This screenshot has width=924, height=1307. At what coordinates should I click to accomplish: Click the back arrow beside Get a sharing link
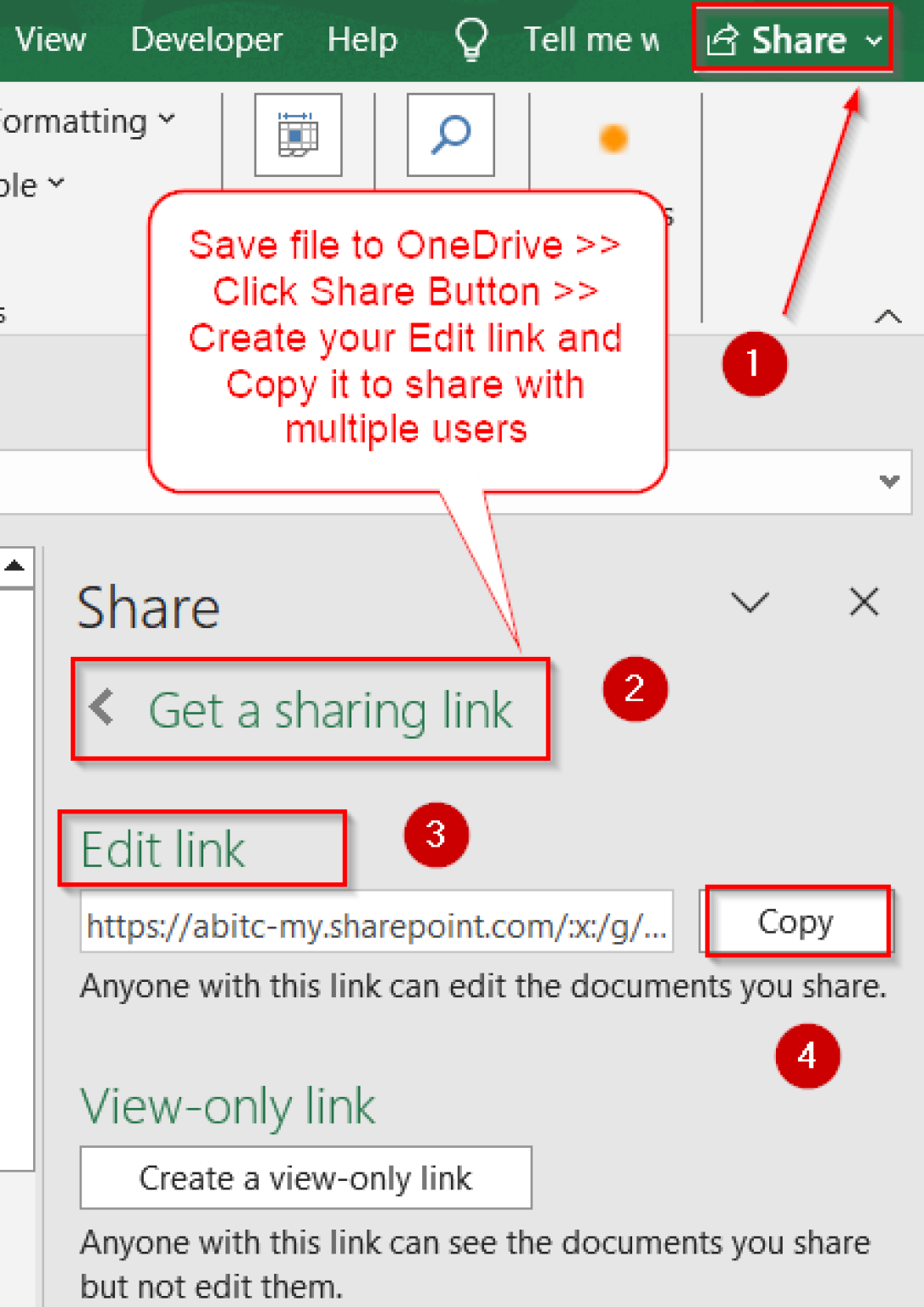[x=101, y=709]
